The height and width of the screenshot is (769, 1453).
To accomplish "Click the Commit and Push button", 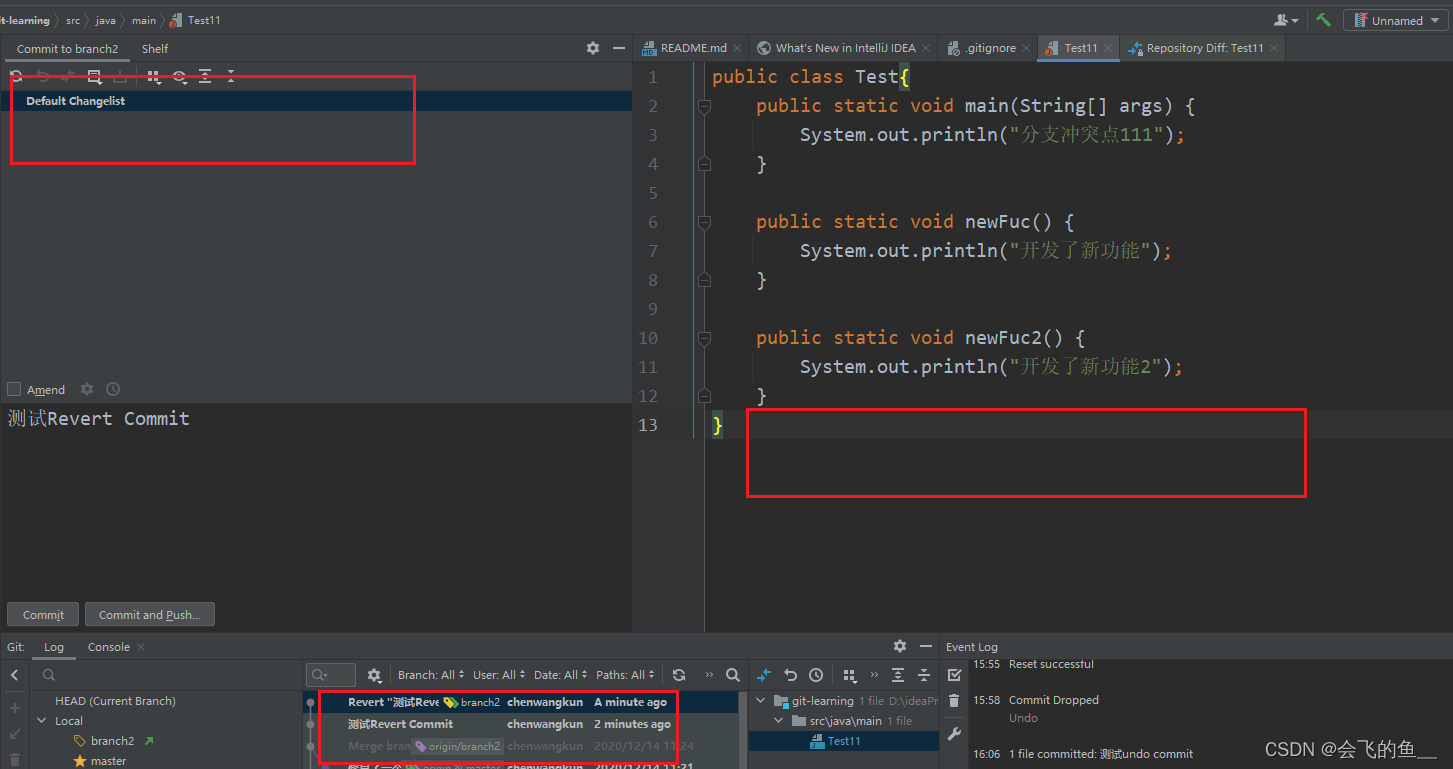I will pyautogui.click(x=150, y=614).
